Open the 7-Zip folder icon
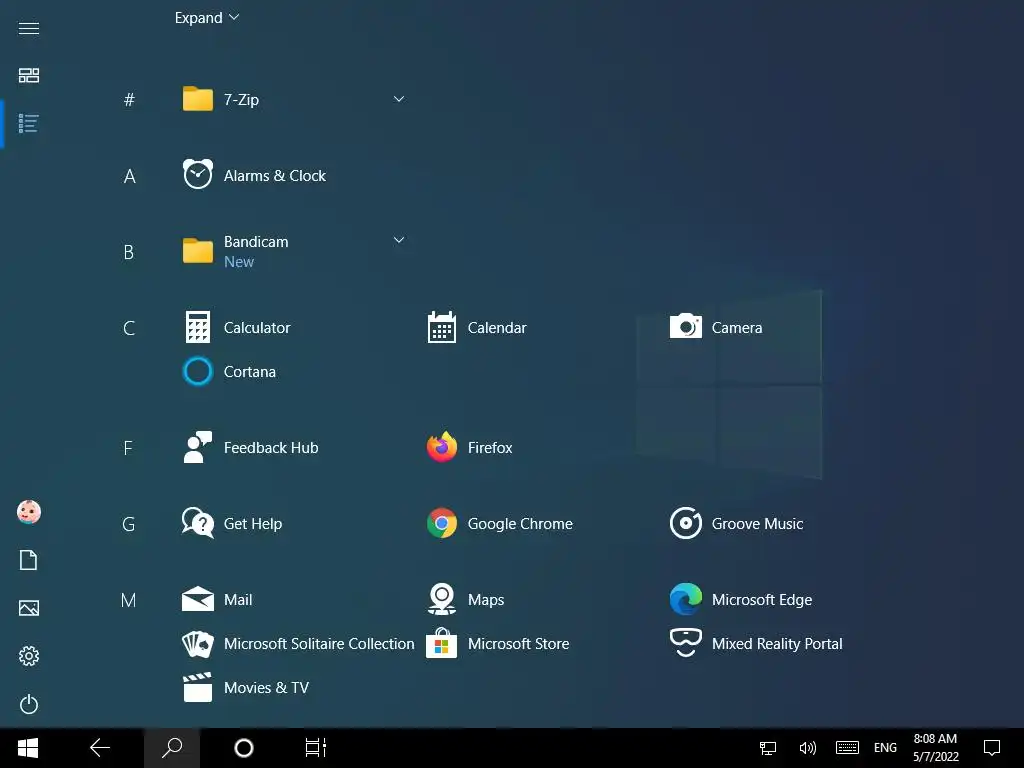This screenshot has height=768, width=1024. point(197,99)
